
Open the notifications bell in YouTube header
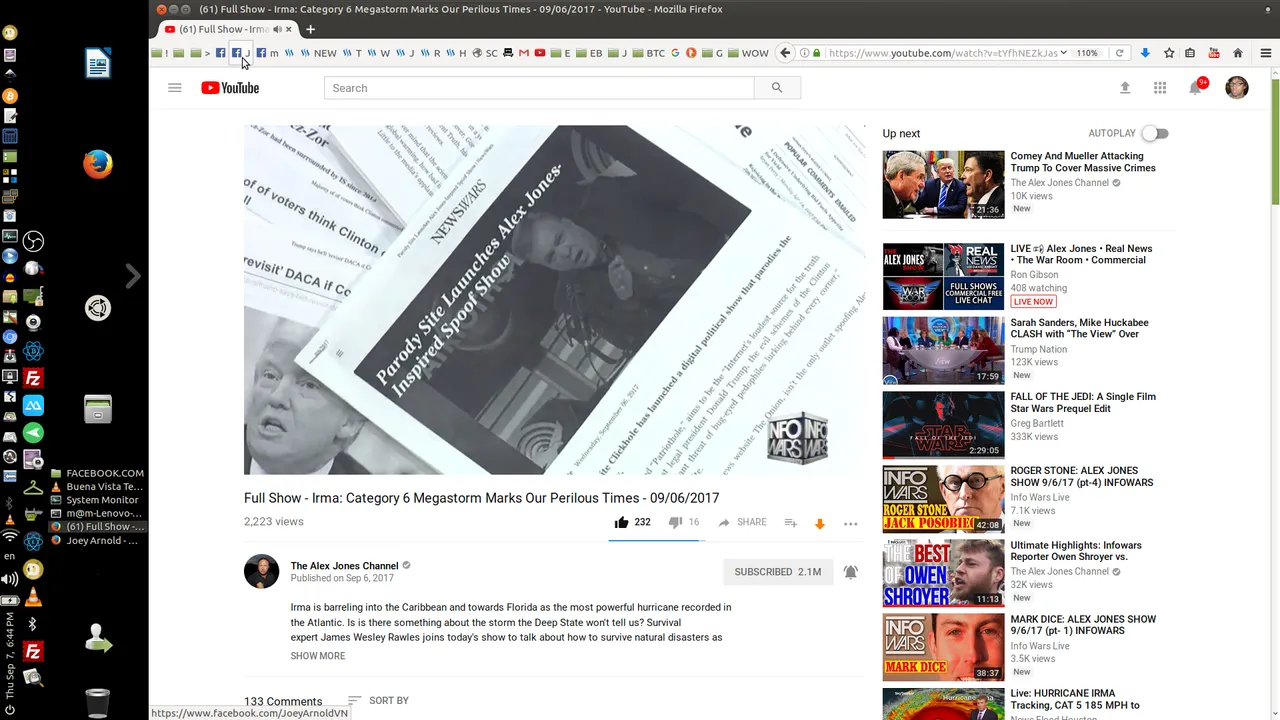click(1195, 88)
